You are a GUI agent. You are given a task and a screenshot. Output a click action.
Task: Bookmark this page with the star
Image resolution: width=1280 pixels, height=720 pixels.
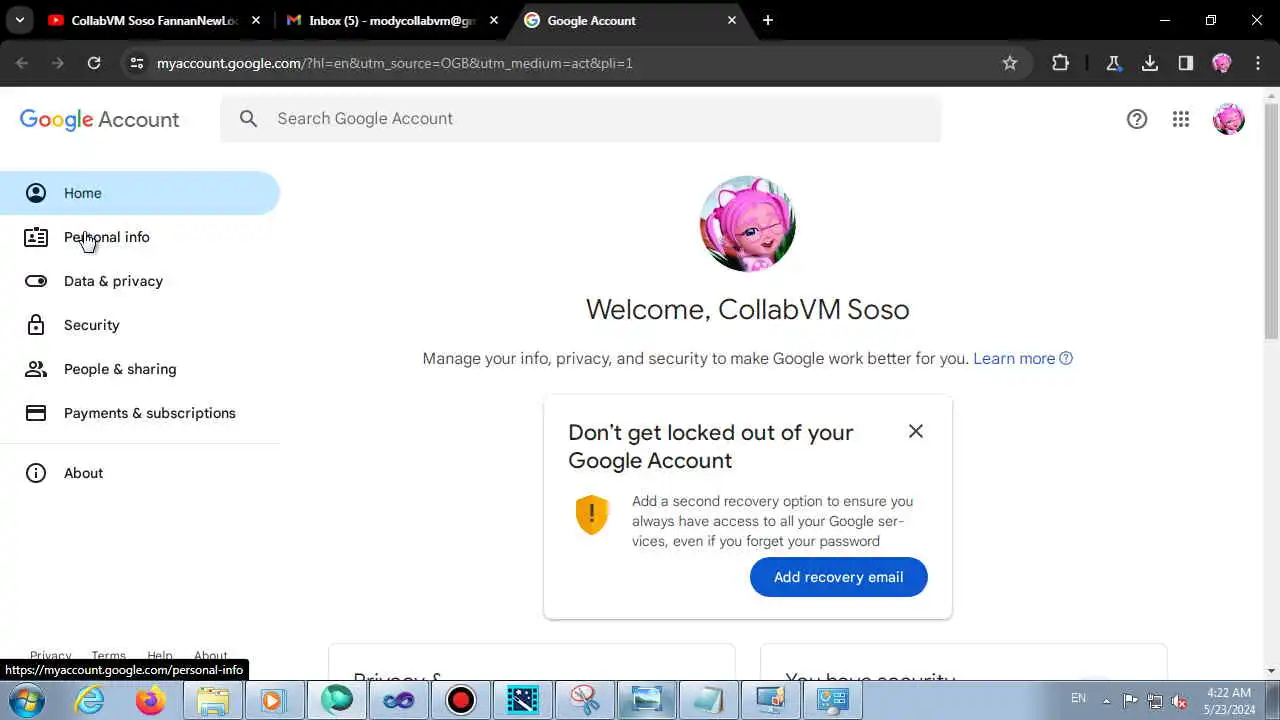click(x=1010, y=63)
